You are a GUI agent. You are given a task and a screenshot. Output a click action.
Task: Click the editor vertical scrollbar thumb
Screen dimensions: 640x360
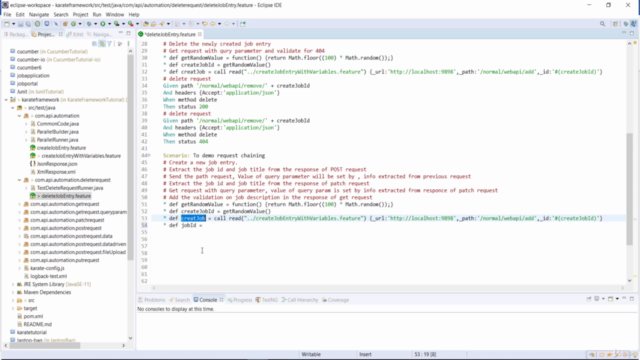click(x=629, y=189)
